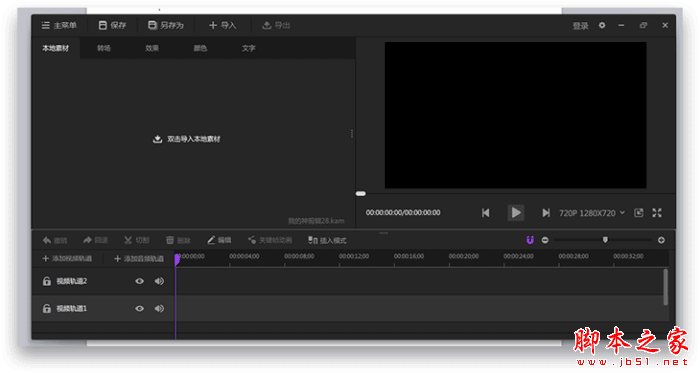The image size is (700, 373).
Task: Click 添加视频轨道 add video track
Action: pyautogui.click(x=67, y=259)
